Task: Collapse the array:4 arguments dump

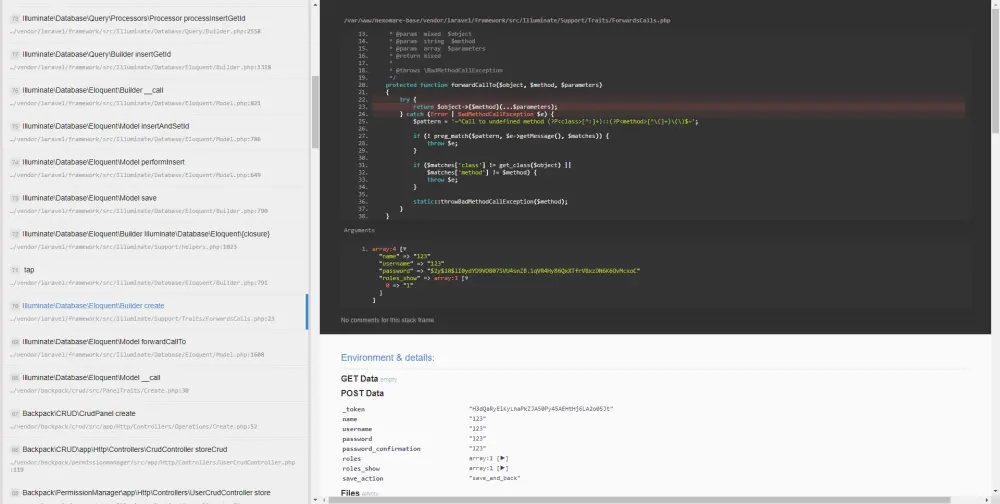Action: [404, 249]
